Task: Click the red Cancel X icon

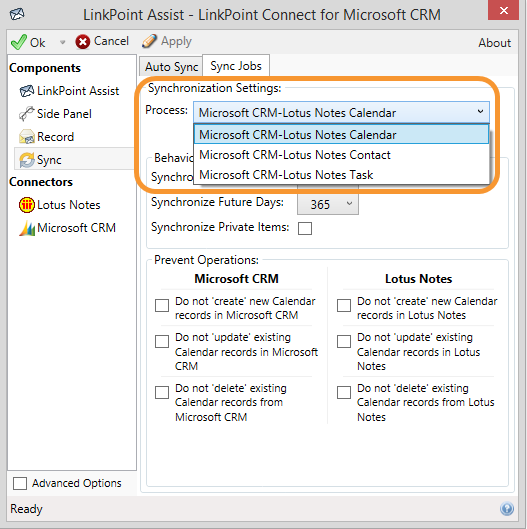Action: 83,42
